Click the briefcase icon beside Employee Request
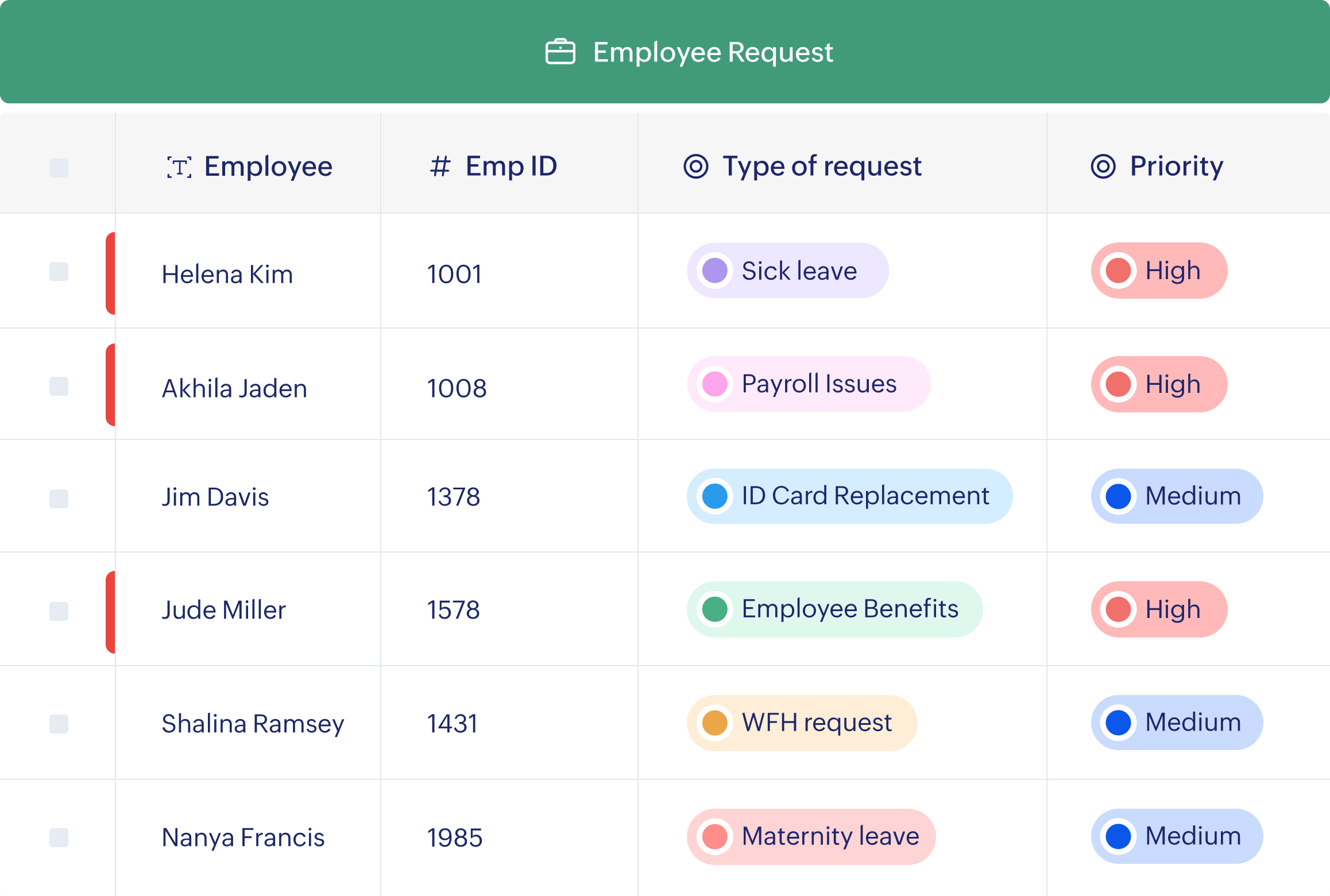Screen dimensions: 1330x896 tap(560, 52)
